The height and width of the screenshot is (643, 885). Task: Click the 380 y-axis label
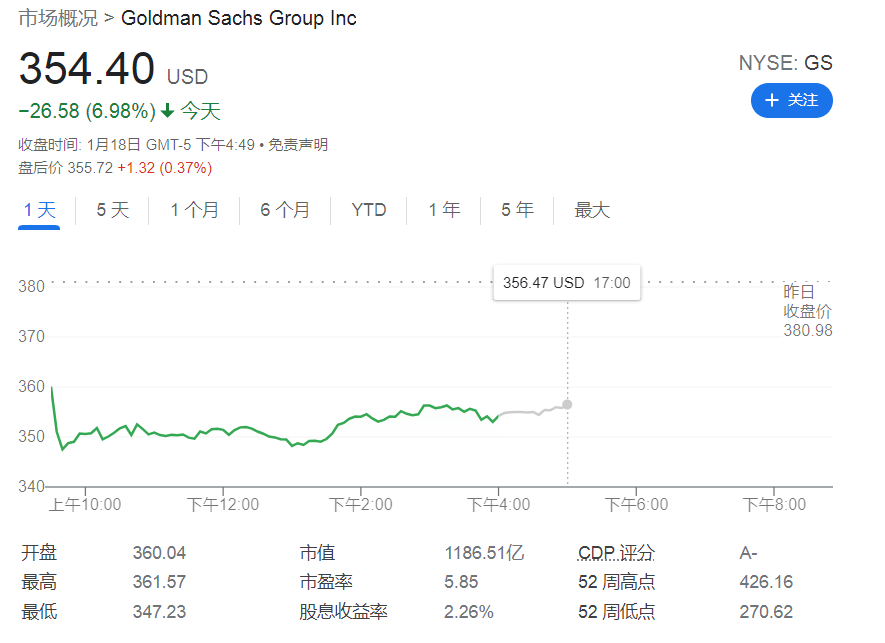[x=31, y=286]
